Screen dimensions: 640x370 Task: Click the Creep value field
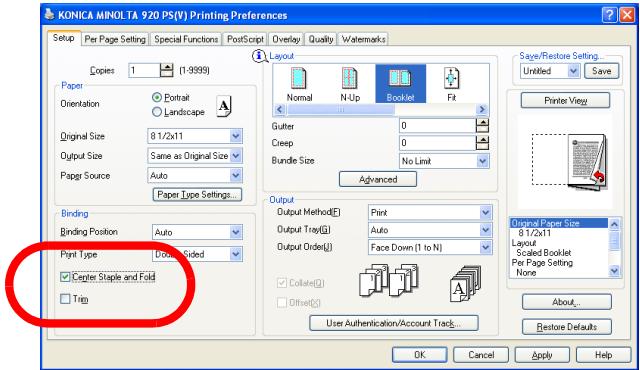[x=437, y=143]
